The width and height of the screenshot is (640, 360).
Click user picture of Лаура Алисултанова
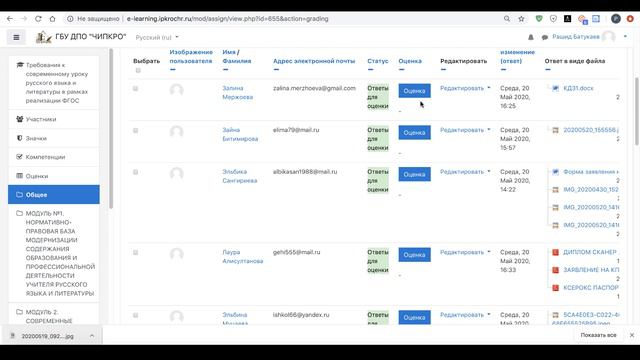coord(176,254)
